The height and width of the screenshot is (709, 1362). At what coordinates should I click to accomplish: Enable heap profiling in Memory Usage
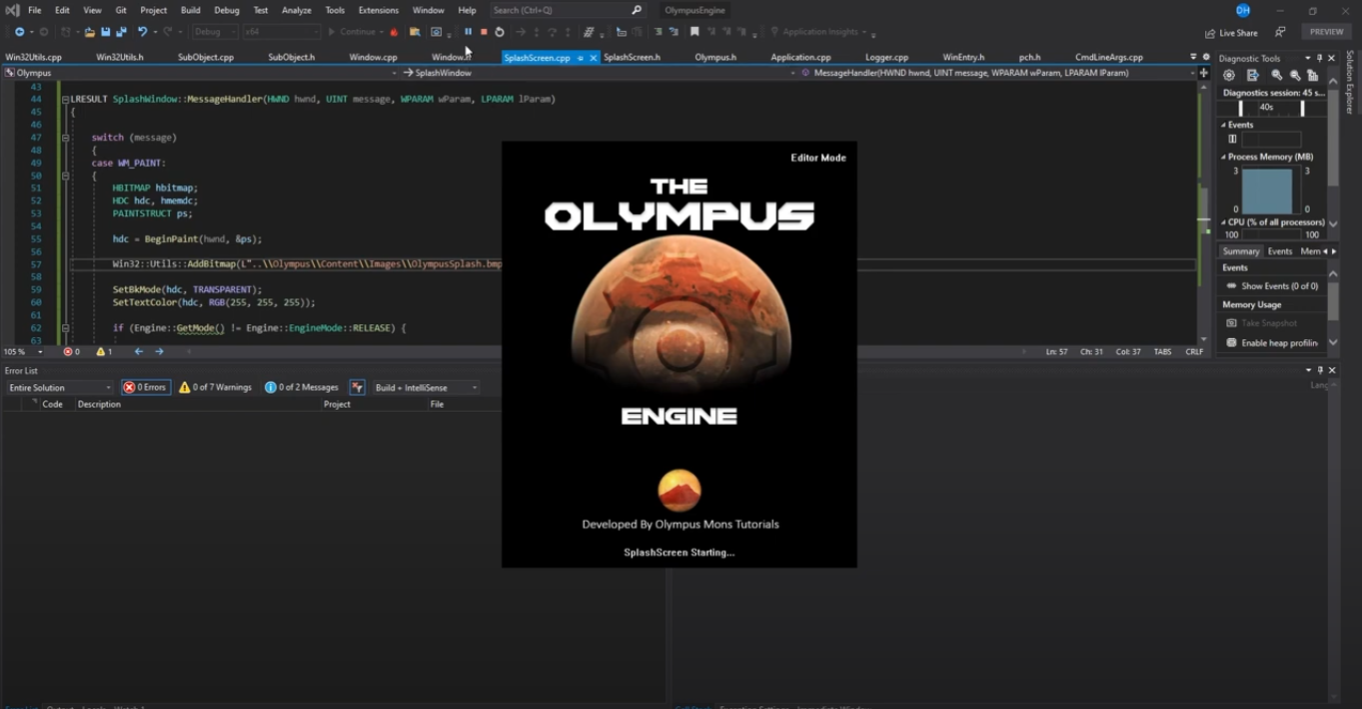coord(1278,343)
